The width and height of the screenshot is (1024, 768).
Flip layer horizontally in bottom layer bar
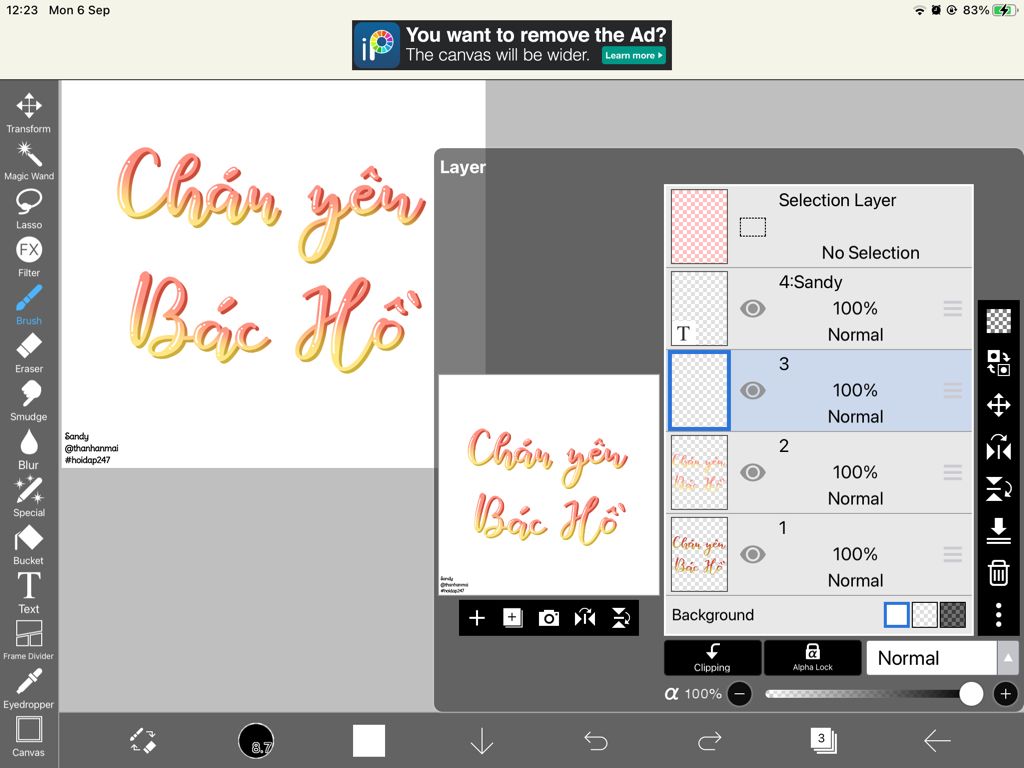click(x=584, y=618)
